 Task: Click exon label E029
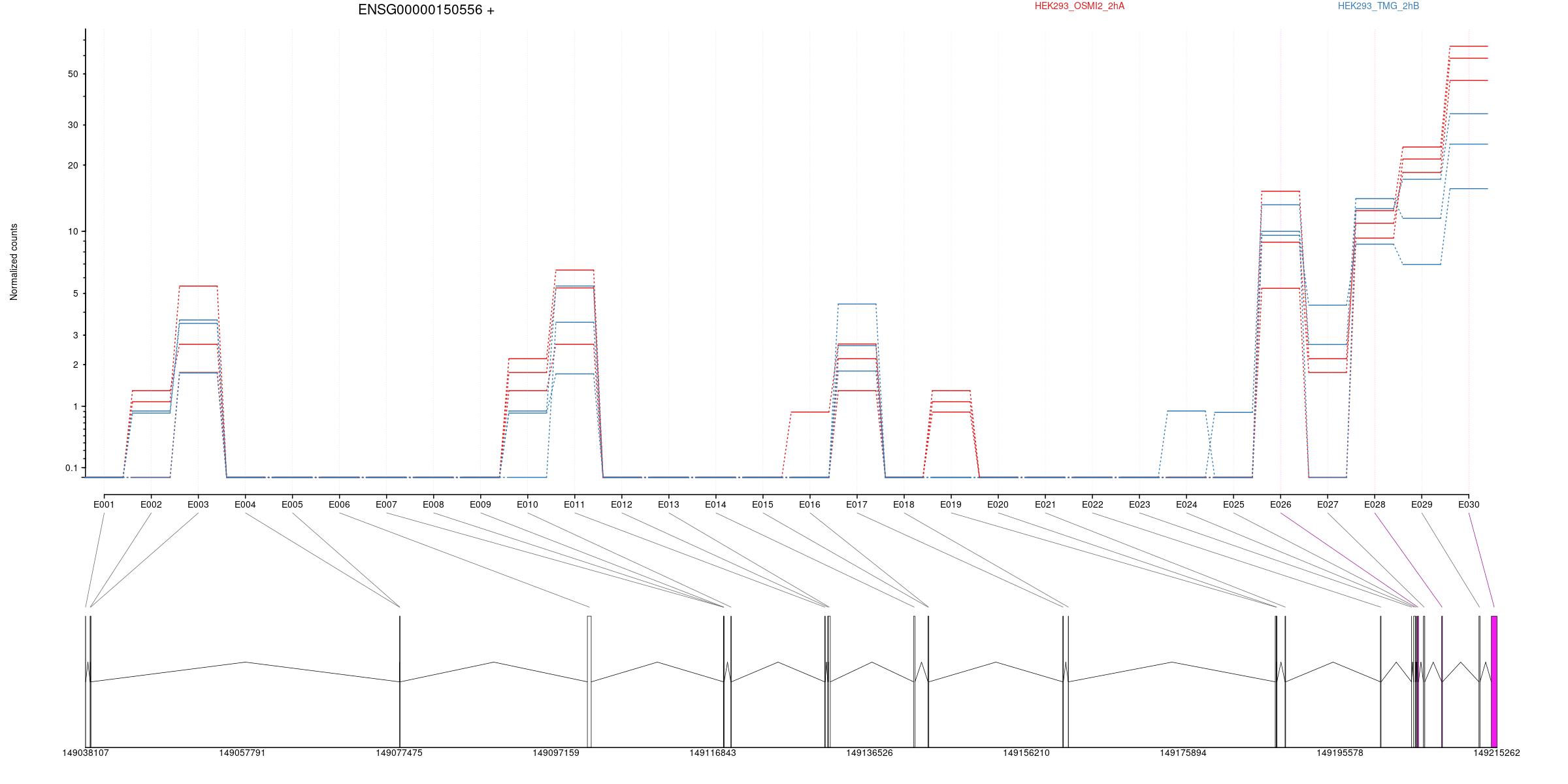1422,504
